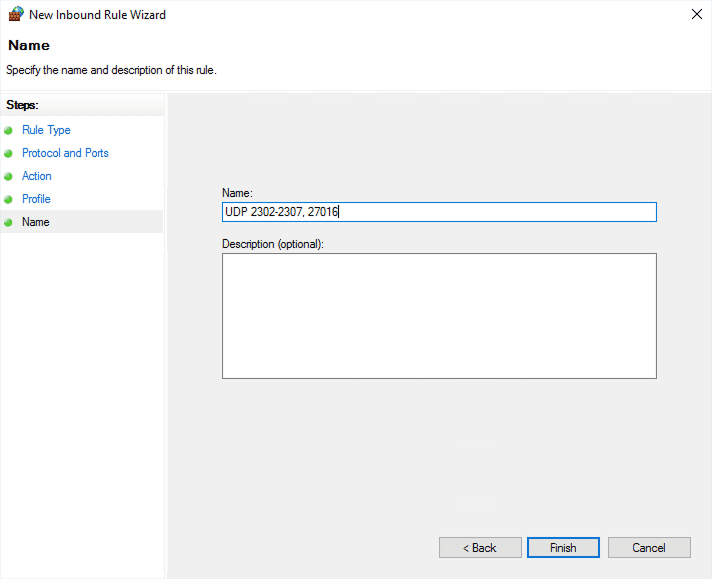Click the green bullet beside Action step

coord(9,176)
